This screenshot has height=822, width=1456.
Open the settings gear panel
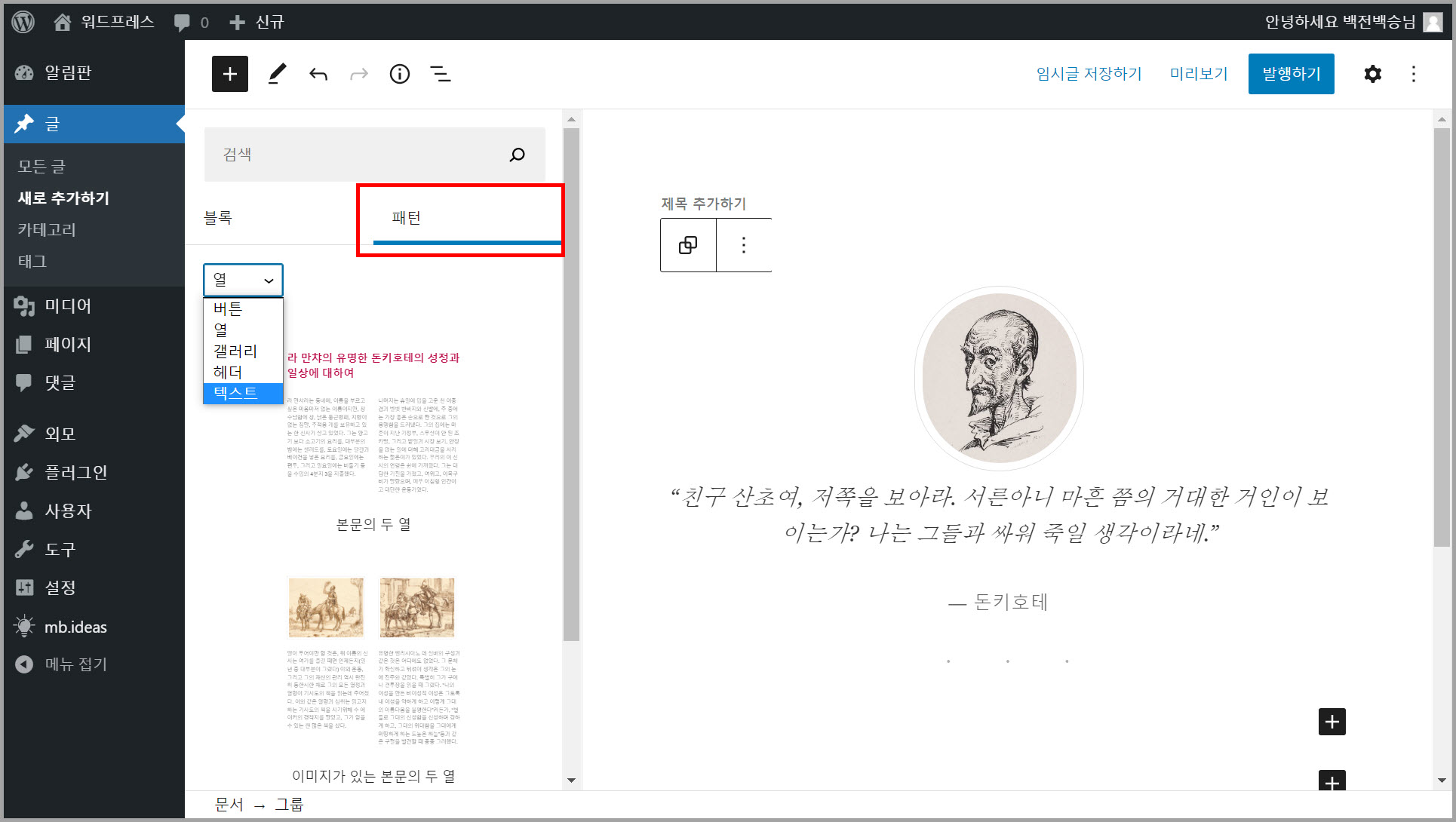point(1372,74)
